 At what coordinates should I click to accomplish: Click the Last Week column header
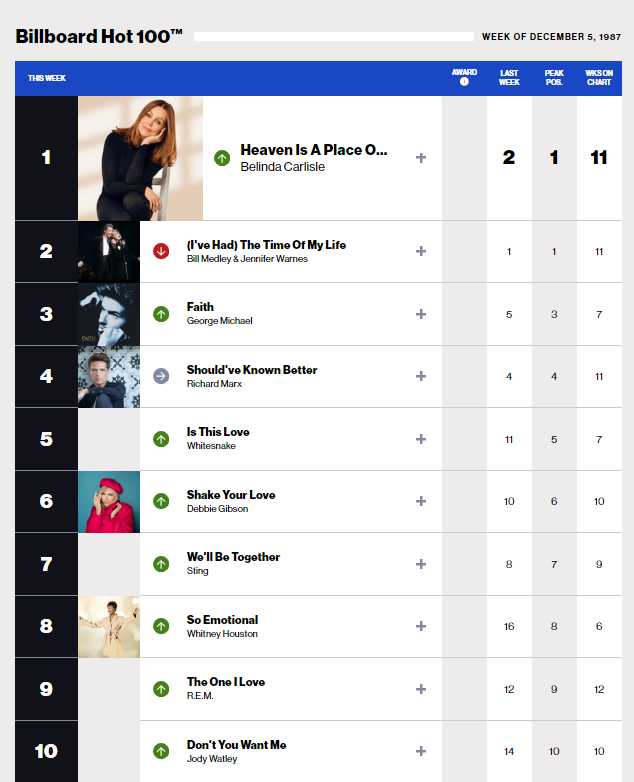pos(509,78)
